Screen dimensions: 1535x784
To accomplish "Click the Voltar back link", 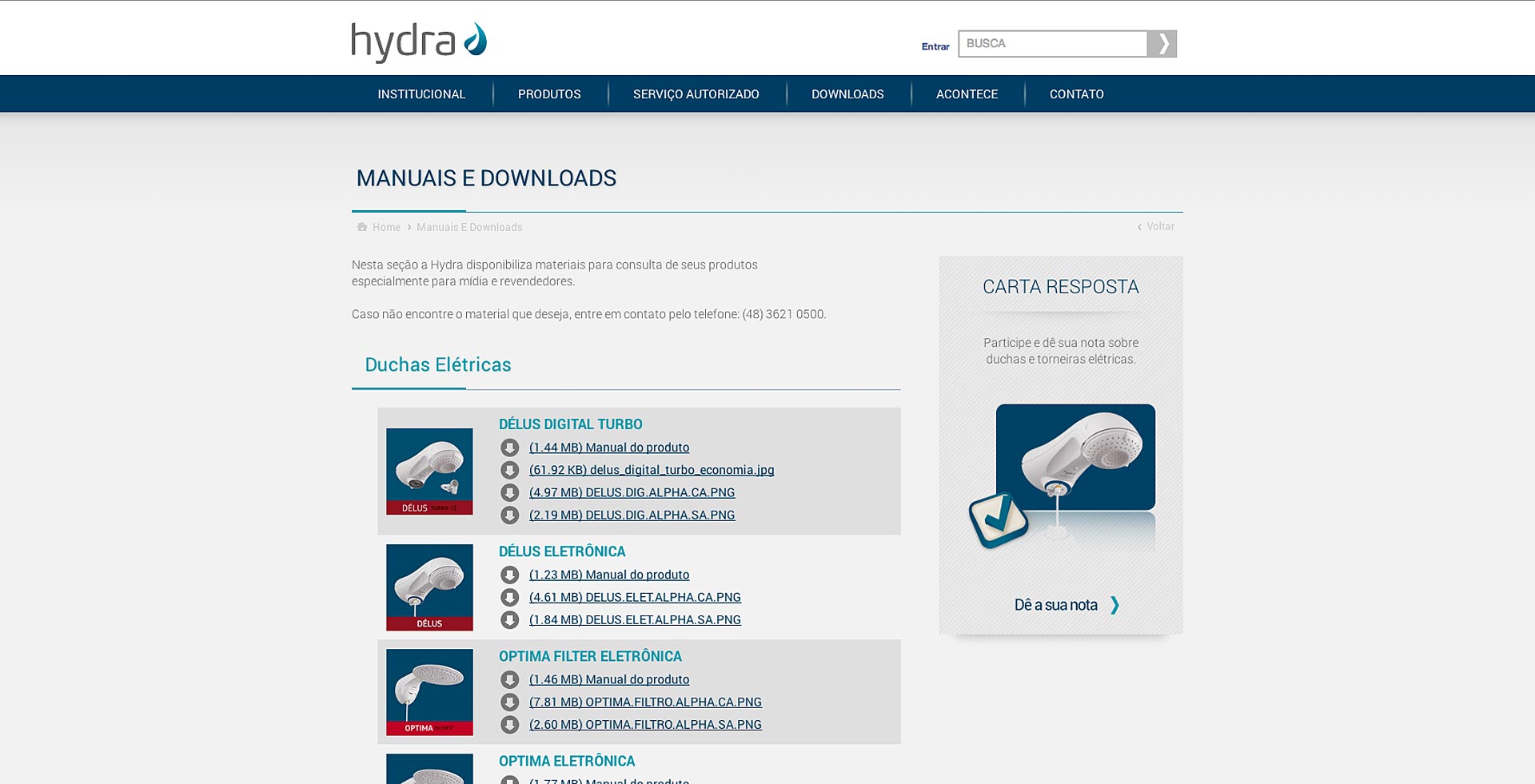I will click(x=1160, y=226).
